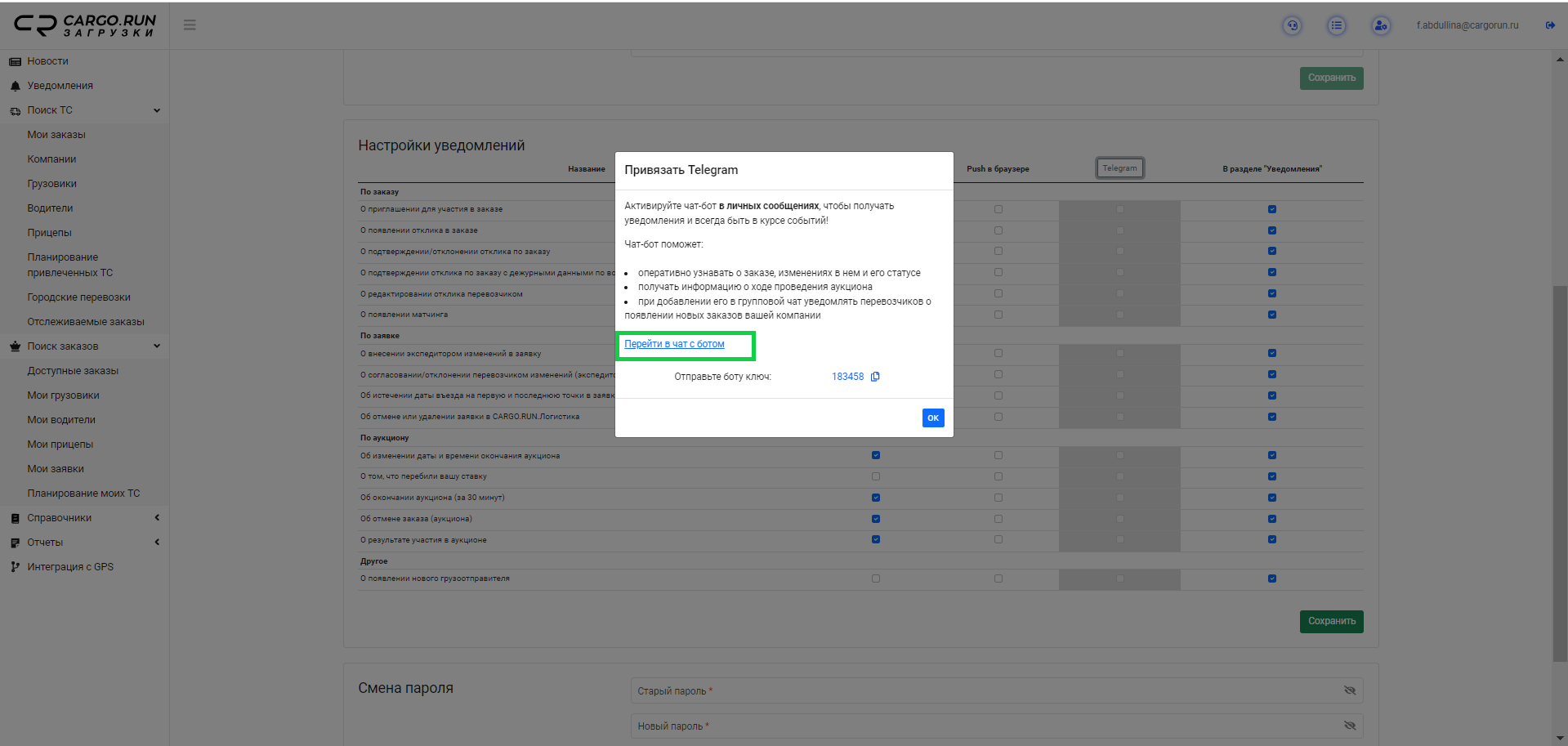The height and width of the screenshot is (746, 1568).
Task: Click the scrollbar up arrow
Action: click(x=1561, y=59)
